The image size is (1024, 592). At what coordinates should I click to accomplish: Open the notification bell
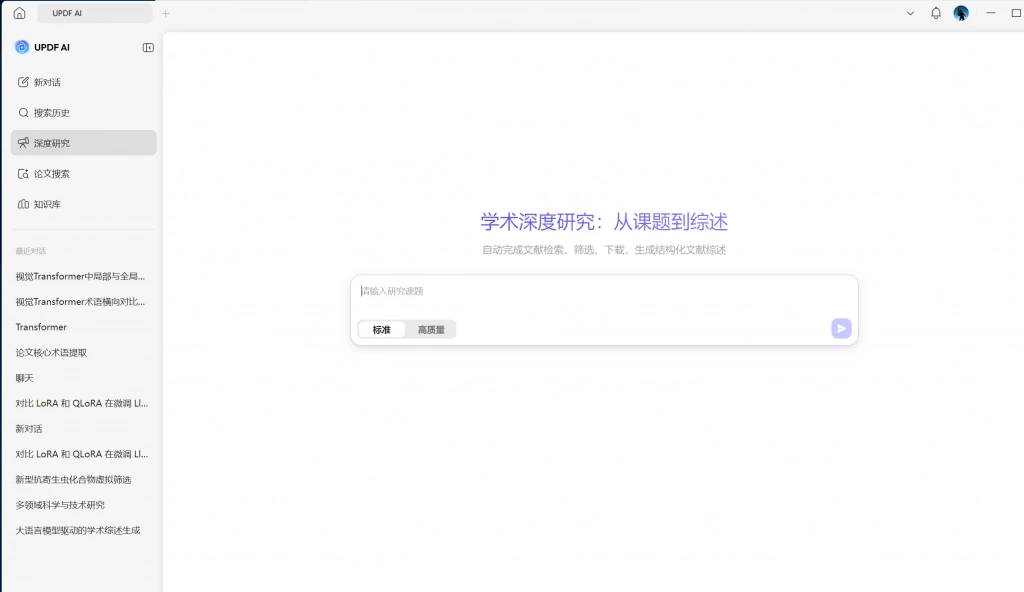(936, 13)
